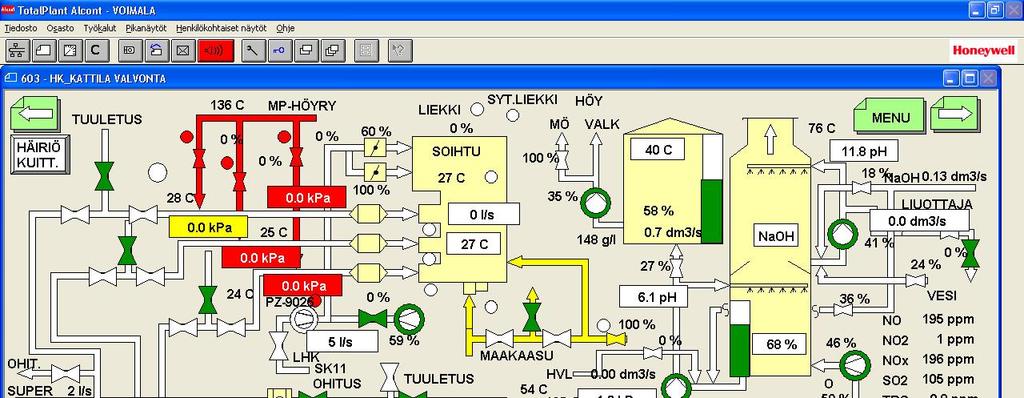The width and height of the screenshot is (1024, 398).
Task: Click the cascaded windows toolbar icon
Action: click(332, 50)
